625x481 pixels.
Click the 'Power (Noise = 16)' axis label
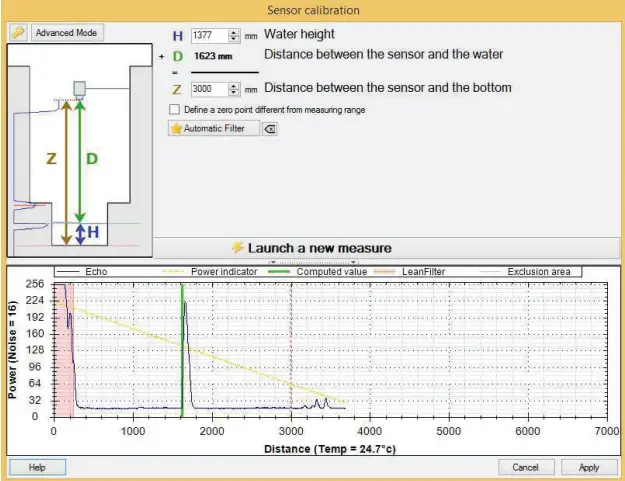pos(12,350)
